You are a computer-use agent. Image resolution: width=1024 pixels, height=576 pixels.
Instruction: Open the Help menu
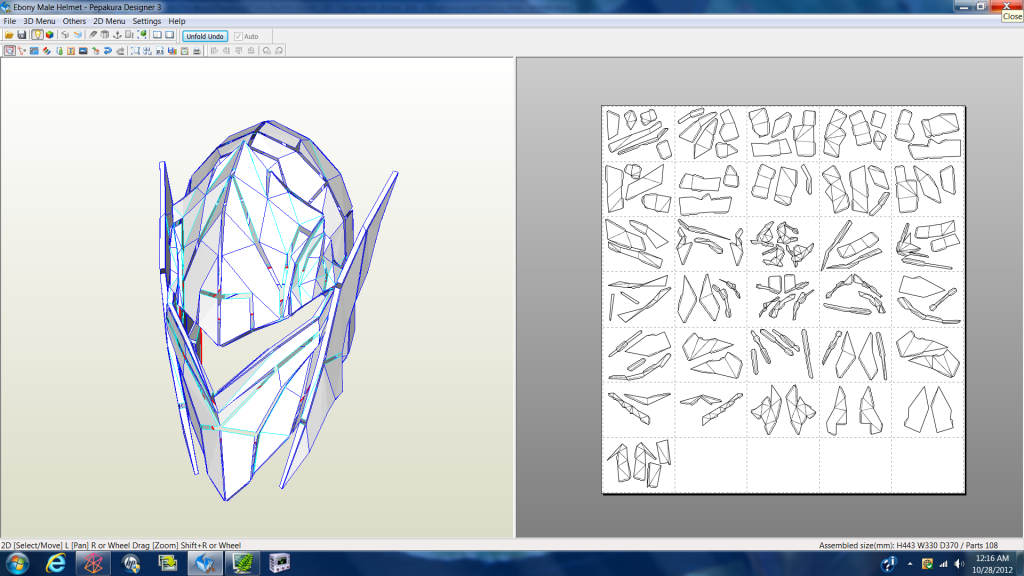(x=176, y=21)
